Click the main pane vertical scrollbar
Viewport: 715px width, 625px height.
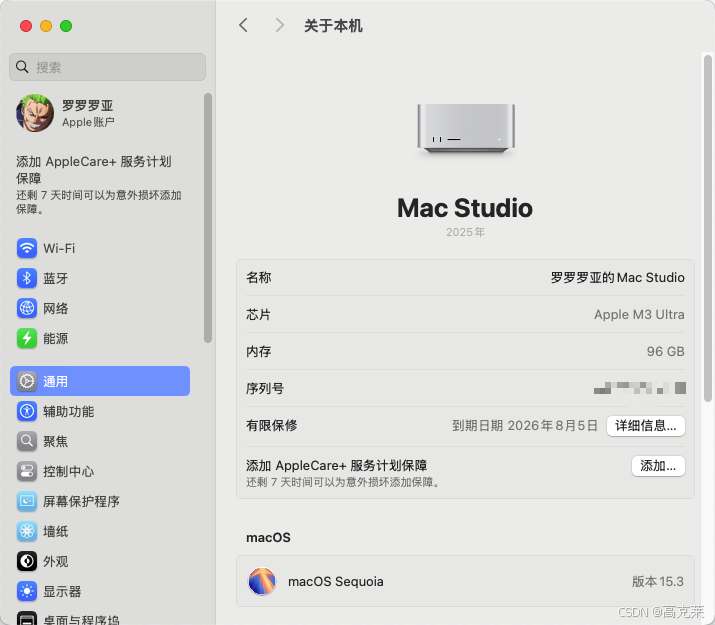point(708,228)
